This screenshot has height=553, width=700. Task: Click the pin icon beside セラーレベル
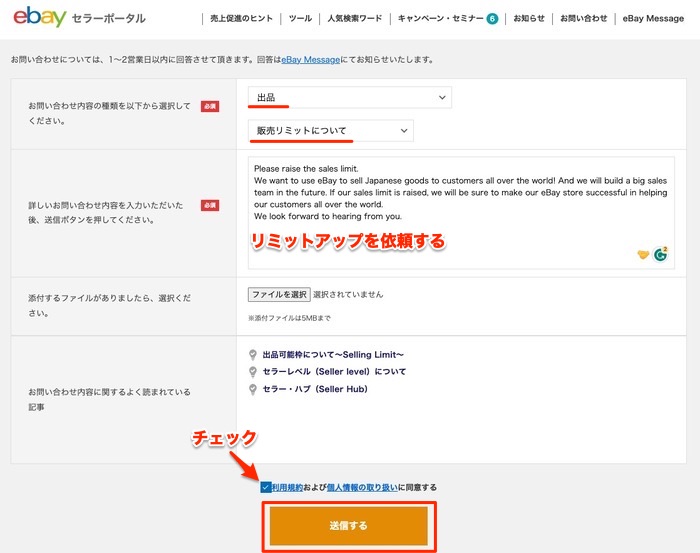pyautogui.click(x=253, y=372)
